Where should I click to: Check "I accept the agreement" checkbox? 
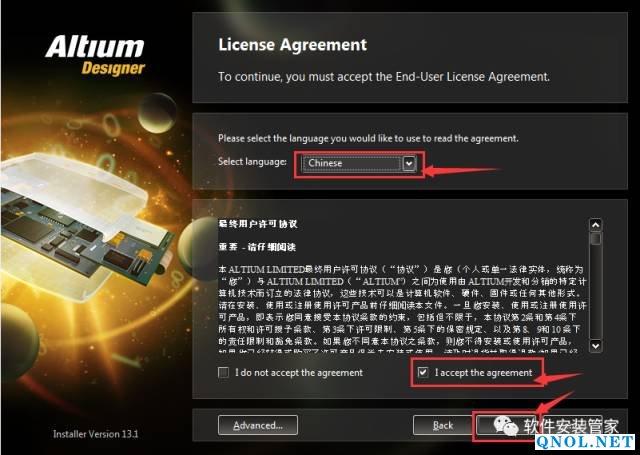tap(423, 372)
